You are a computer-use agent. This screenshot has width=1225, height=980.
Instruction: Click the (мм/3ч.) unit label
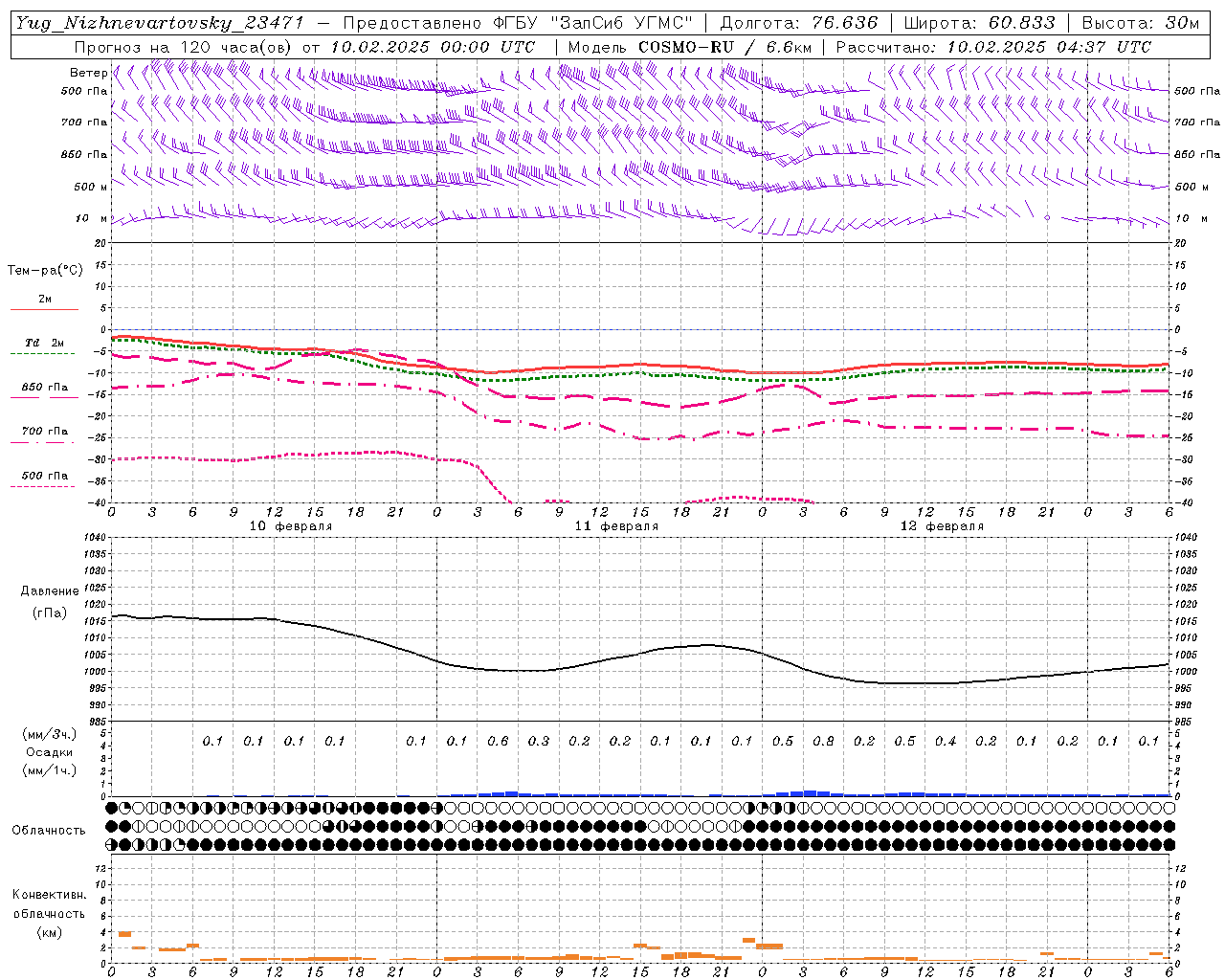(49, 734)
